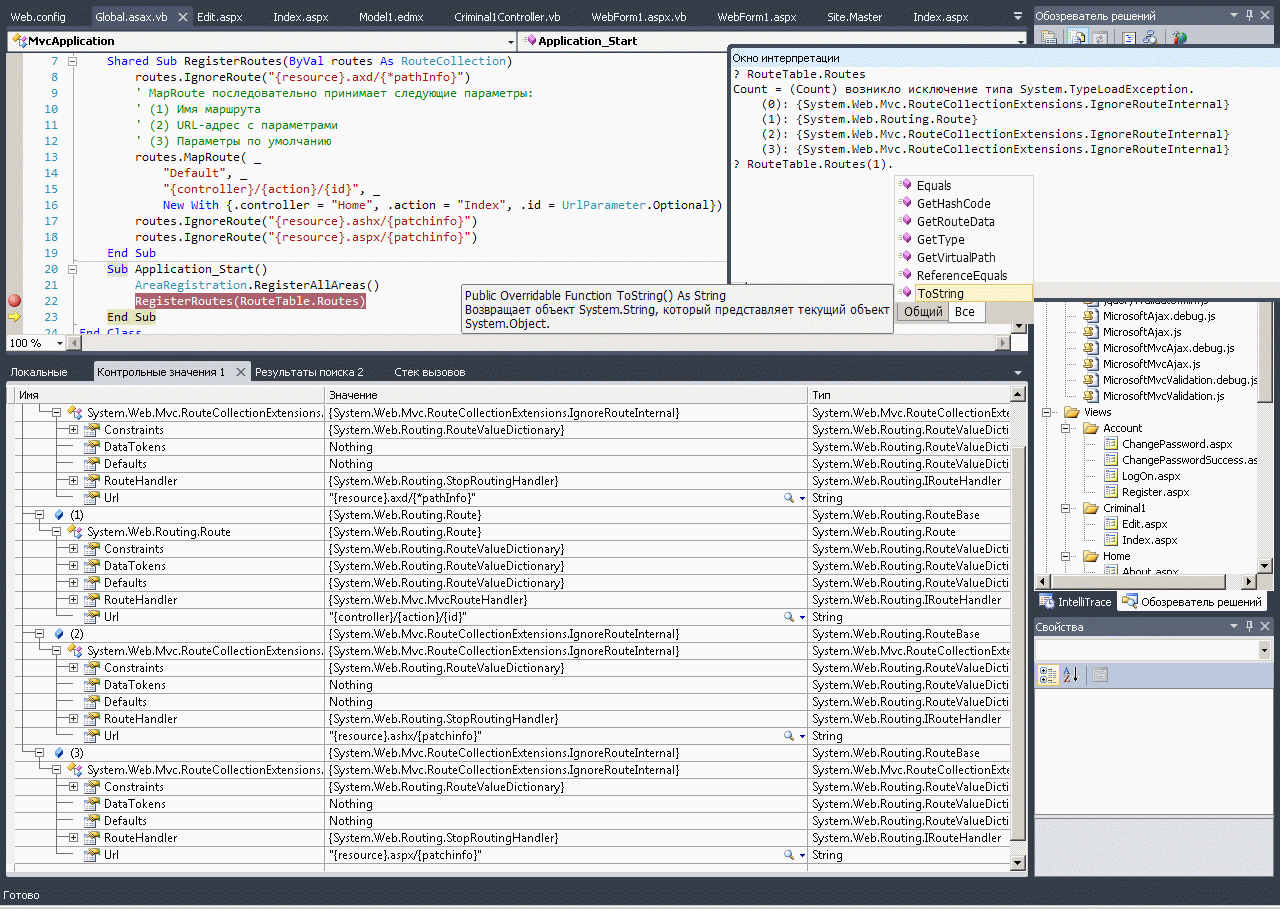Expand the Defaults node under System.Web.Routing.Route
The height and width of the screenshot is (909, 1280).
(74, 583)
